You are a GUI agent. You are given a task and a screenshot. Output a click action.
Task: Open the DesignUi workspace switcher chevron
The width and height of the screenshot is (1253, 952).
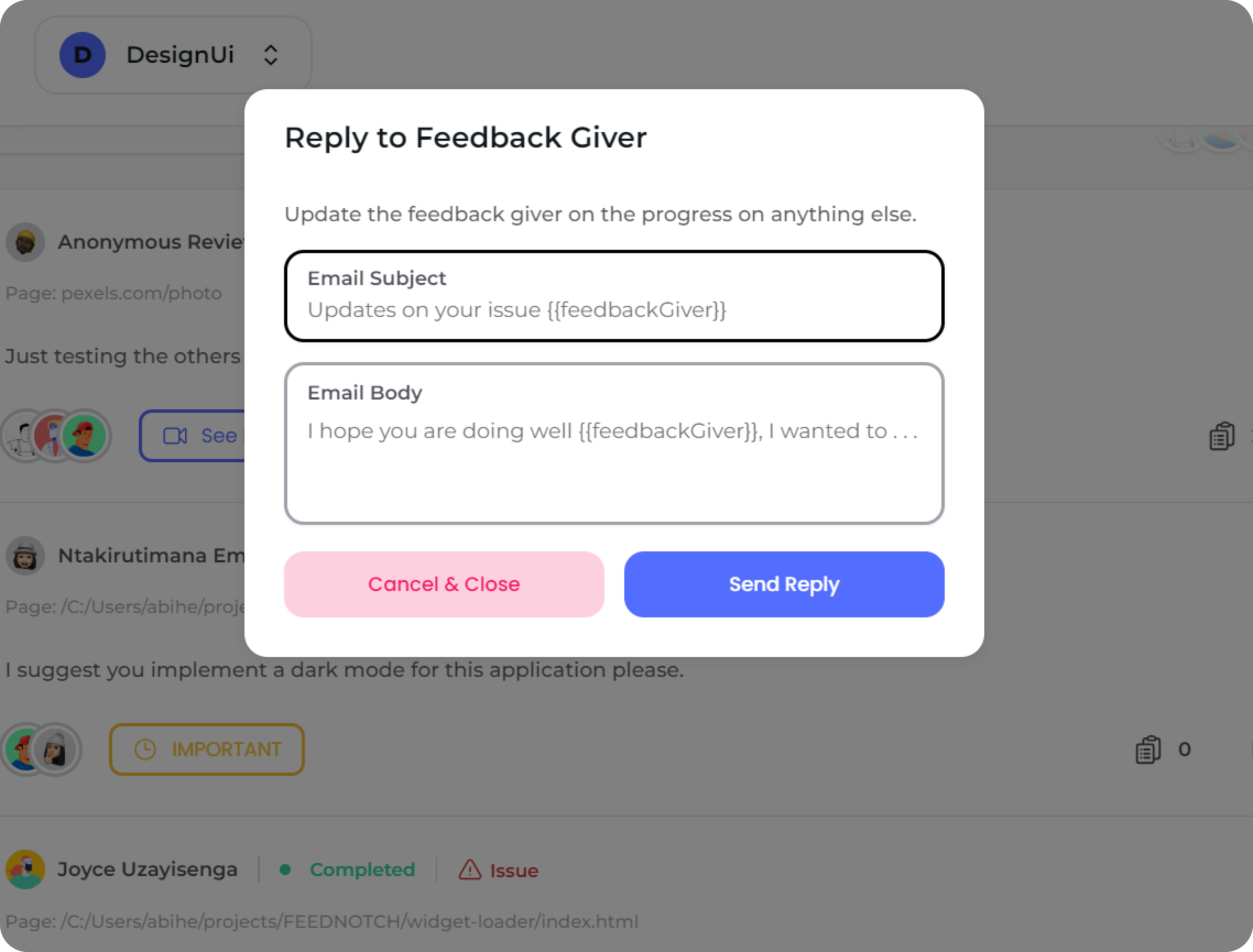point(270,55)
